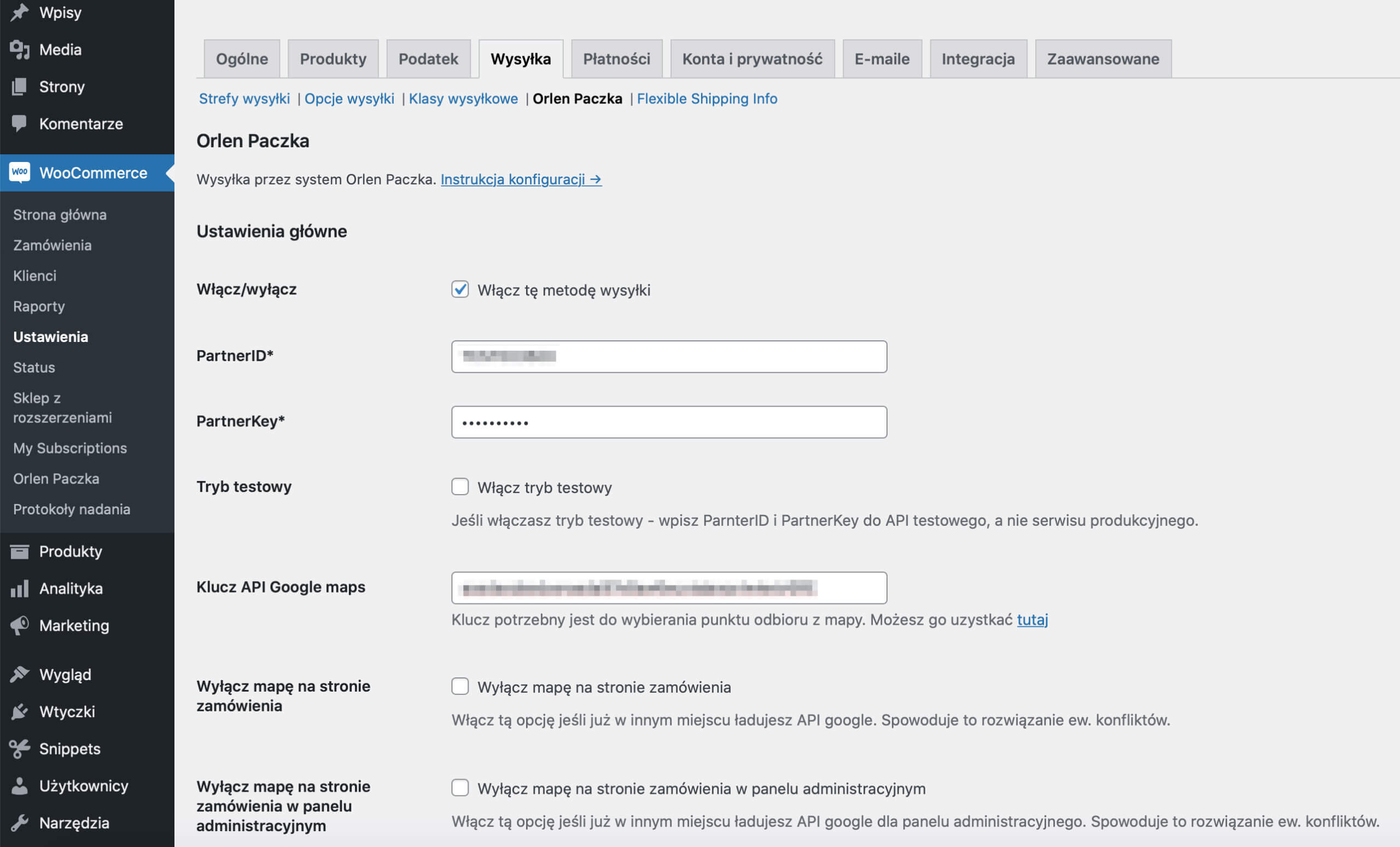This screenshot has height=847, width=1400.
Task: Select the Orlen Paczka shipping subsection
Action: coord(577,98)
